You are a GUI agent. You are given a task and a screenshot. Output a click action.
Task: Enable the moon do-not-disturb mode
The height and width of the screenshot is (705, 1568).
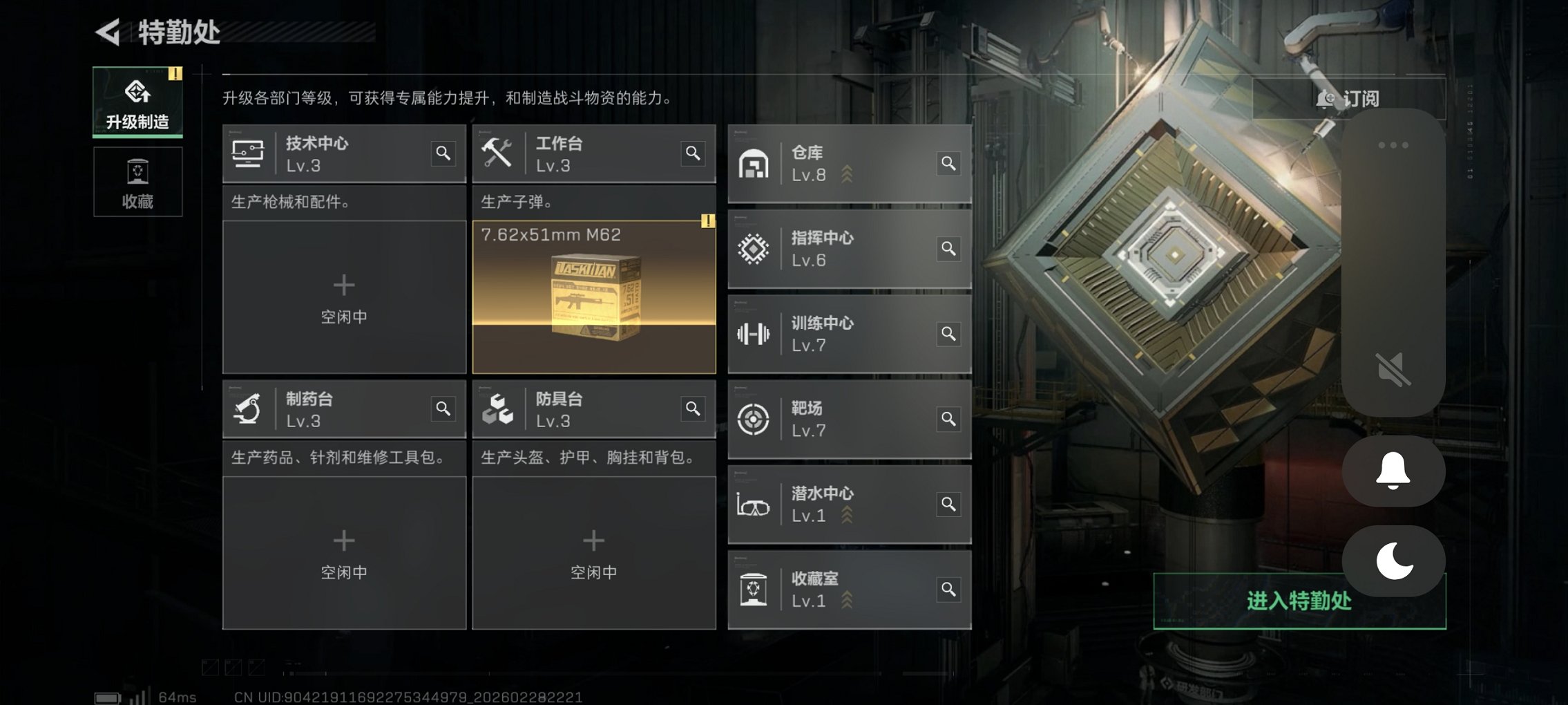pos(1393,561)
